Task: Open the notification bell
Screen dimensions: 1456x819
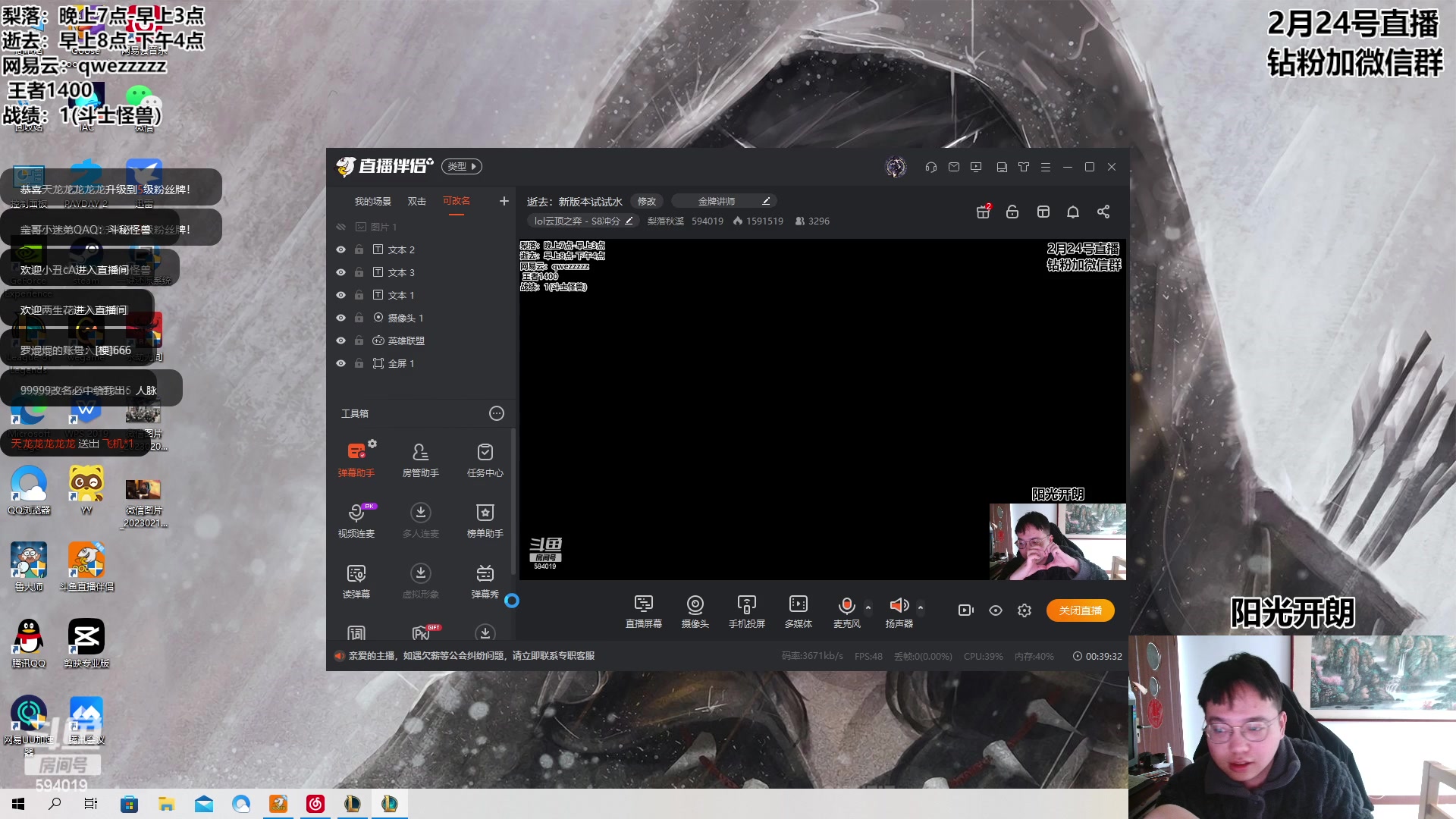Action: tap(1072, 212)
